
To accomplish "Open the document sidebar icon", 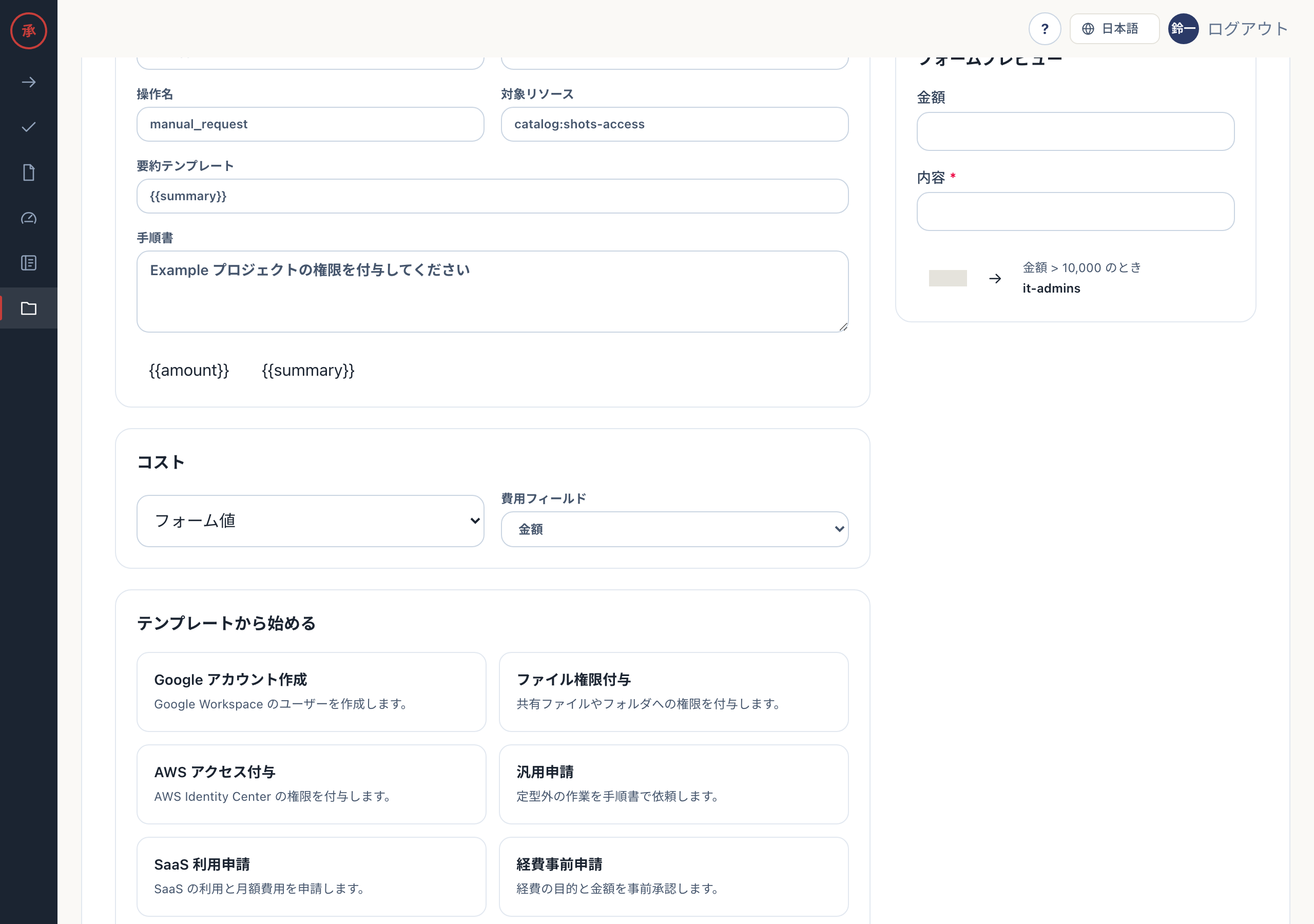I will click(x=29, y=172).
